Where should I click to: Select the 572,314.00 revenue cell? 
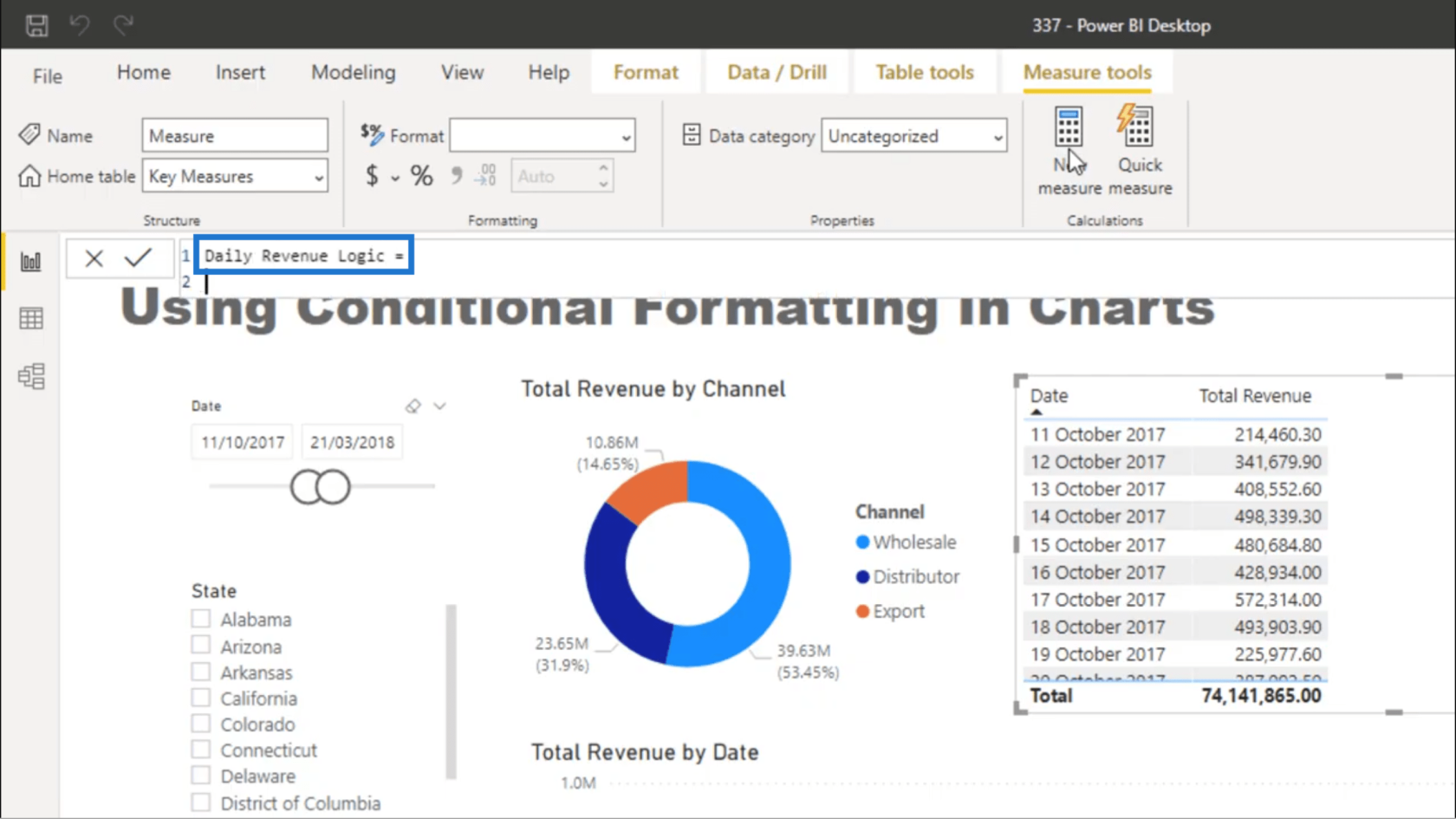1277,600
